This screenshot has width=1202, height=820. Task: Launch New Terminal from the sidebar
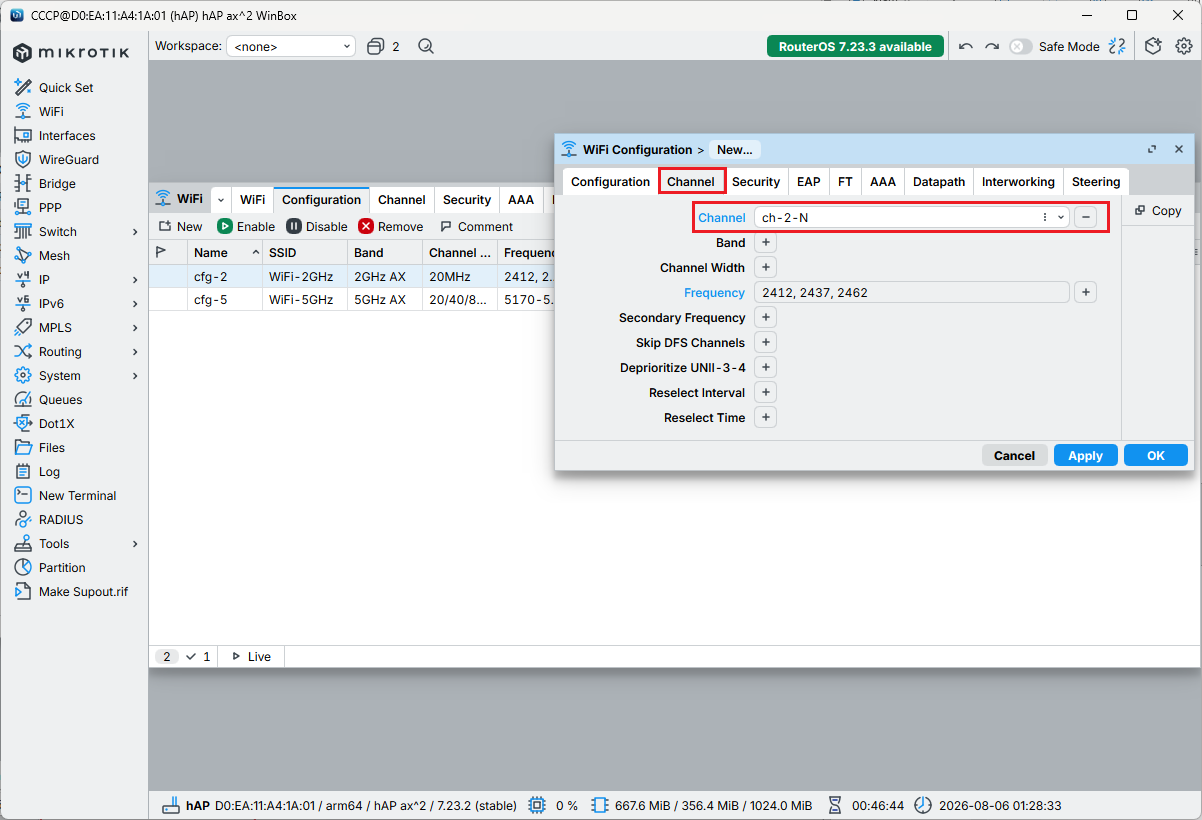pos(77,495)
